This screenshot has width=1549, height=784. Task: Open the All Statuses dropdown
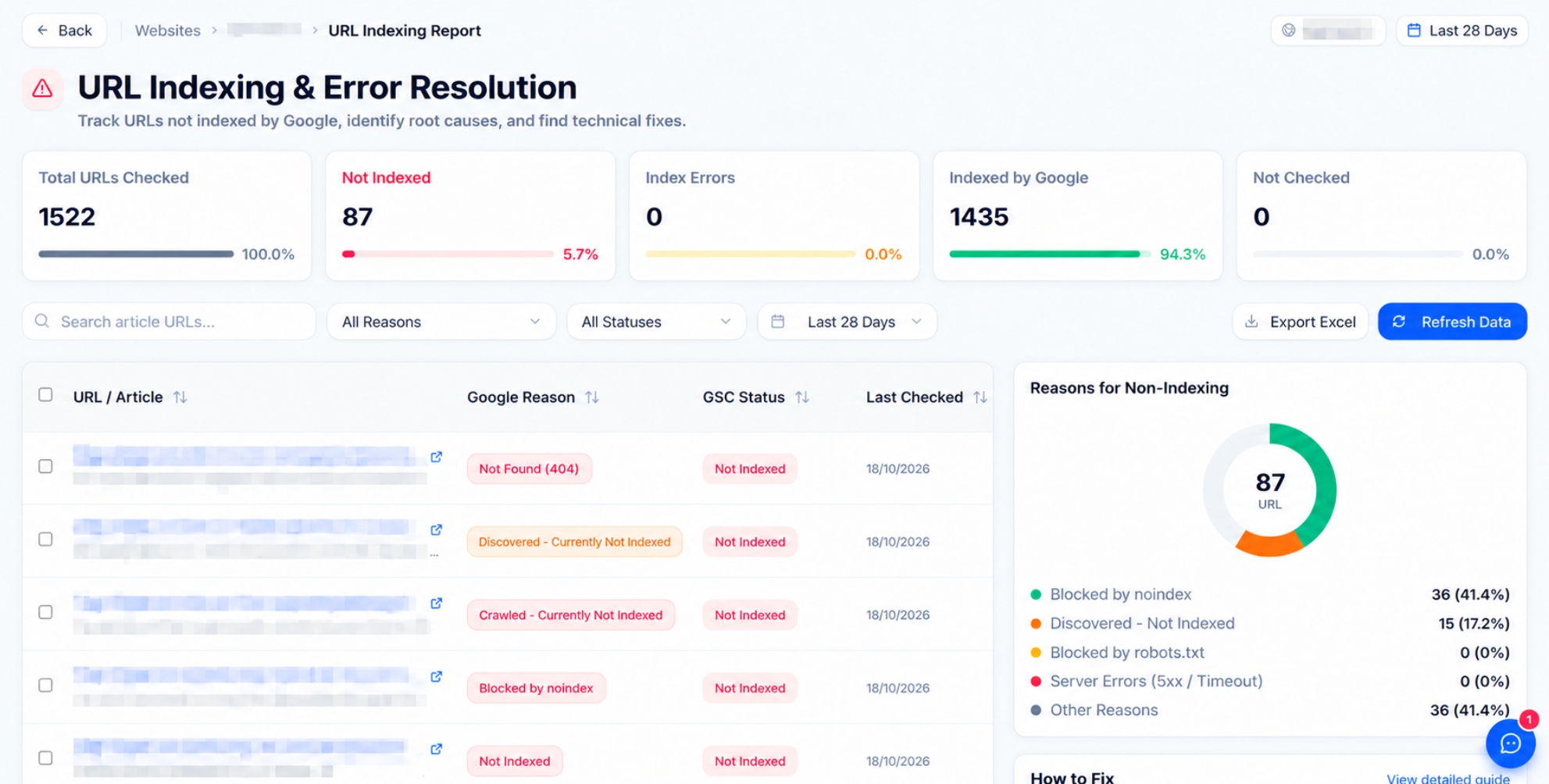click(x=656, y=322)
